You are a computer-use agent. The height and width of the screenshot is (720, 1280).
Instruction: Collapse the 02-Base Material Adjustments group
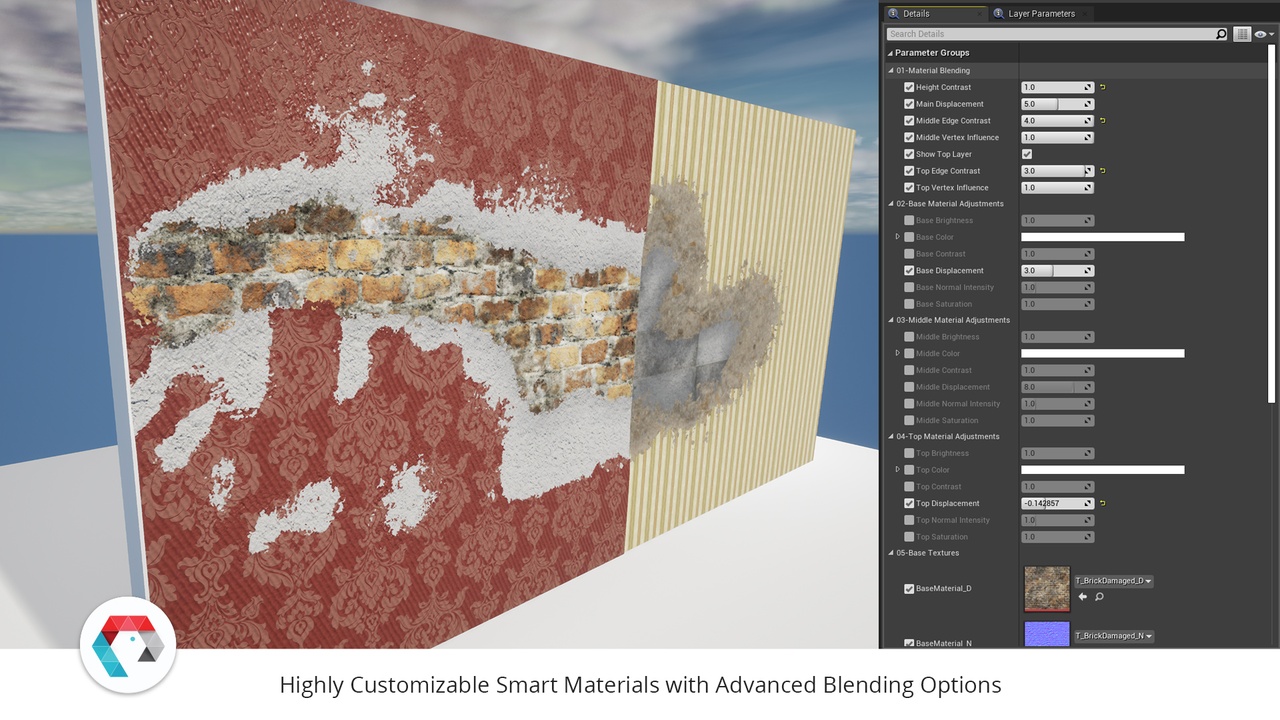891,204
